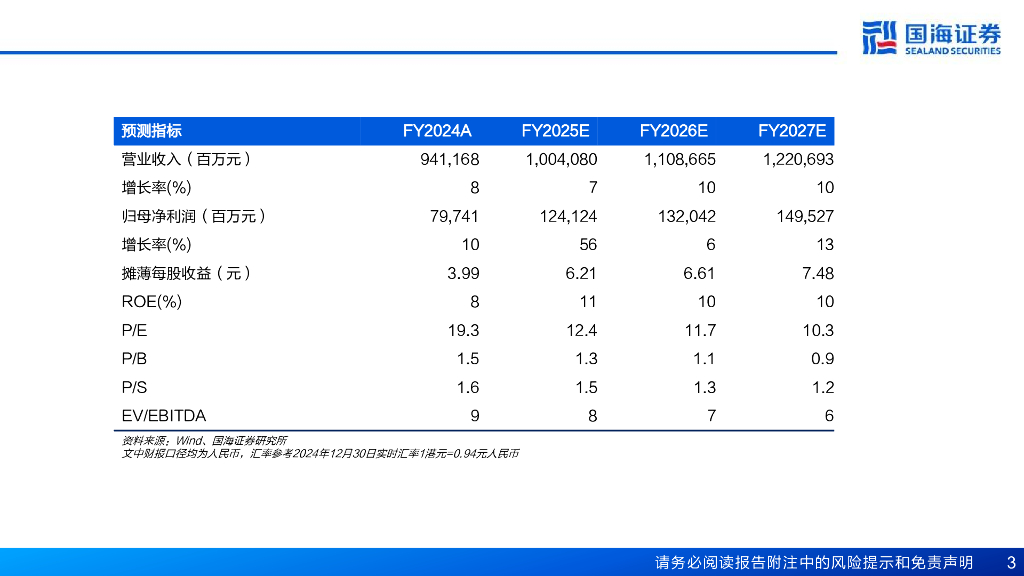Click EPS value 7.48
The width and height of the screenshot is (1024, 576).
[x=818, y=273]
